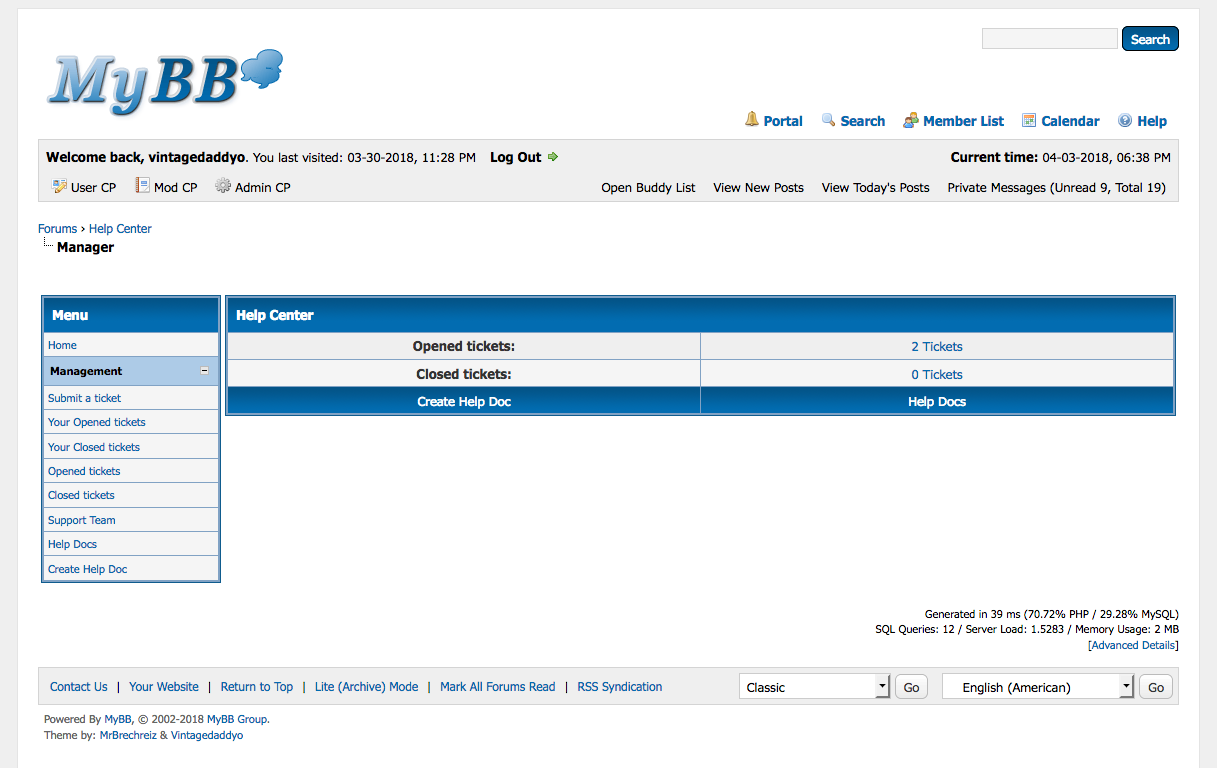Open Submit a ticket in menu
The height and width of the screenshot is (768, 1217).
point(85,398)
